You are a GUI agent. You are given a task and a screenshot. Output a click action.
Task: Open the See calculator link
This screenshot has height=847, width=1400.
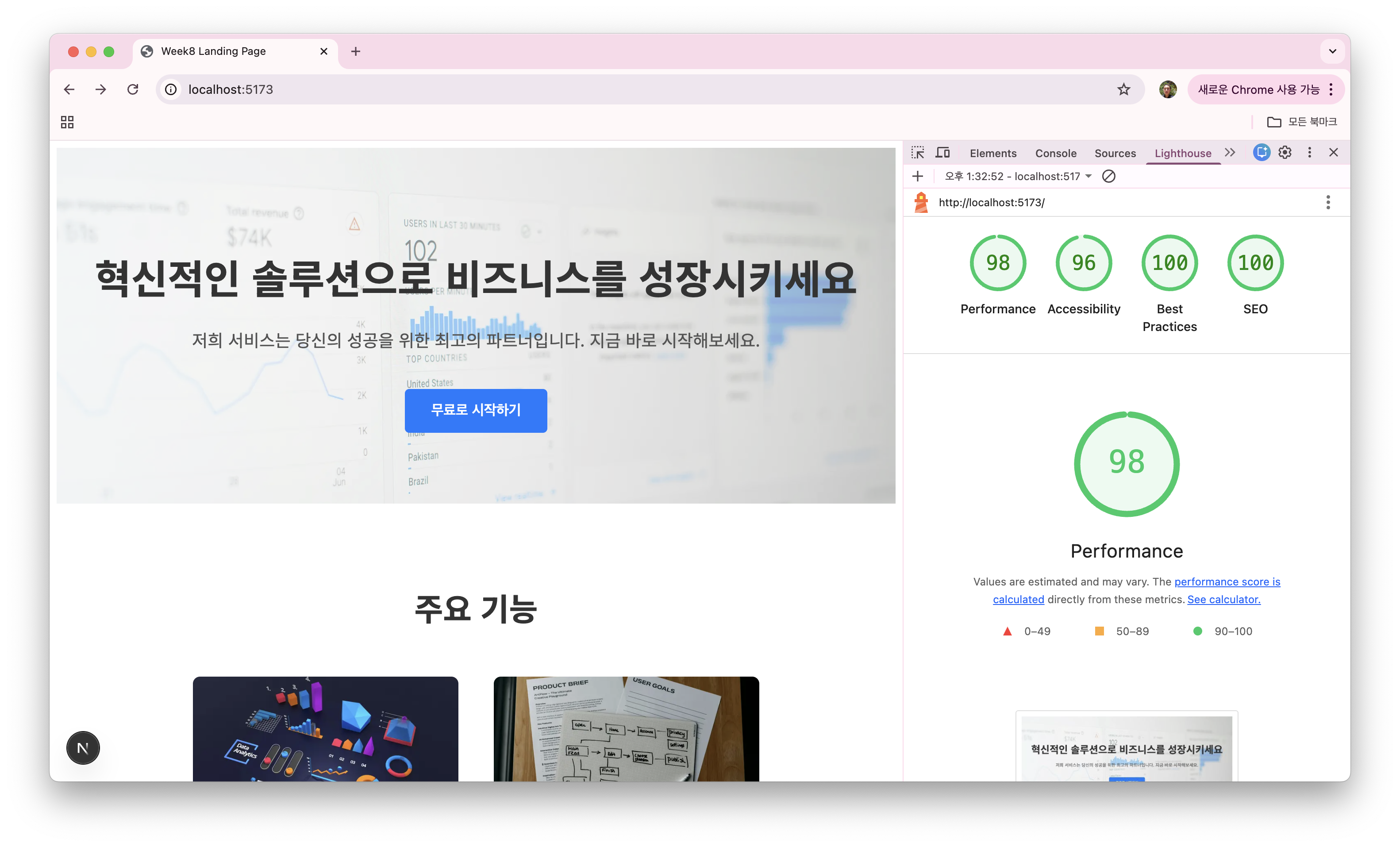click(x=1223, y=599)
